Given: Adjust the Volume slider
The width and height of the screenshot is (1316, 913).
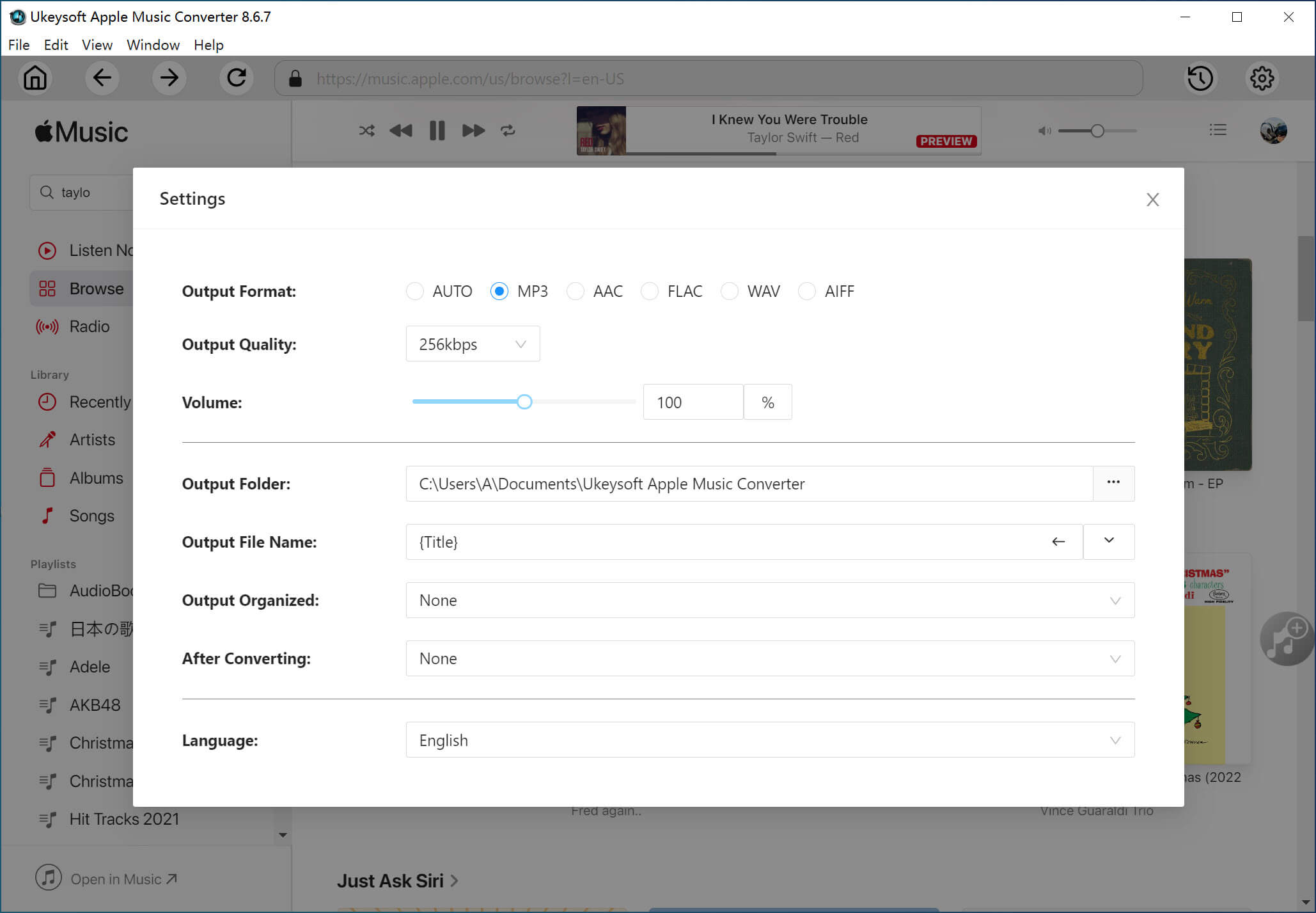Looking at the screenshot, I should point(523,401).
